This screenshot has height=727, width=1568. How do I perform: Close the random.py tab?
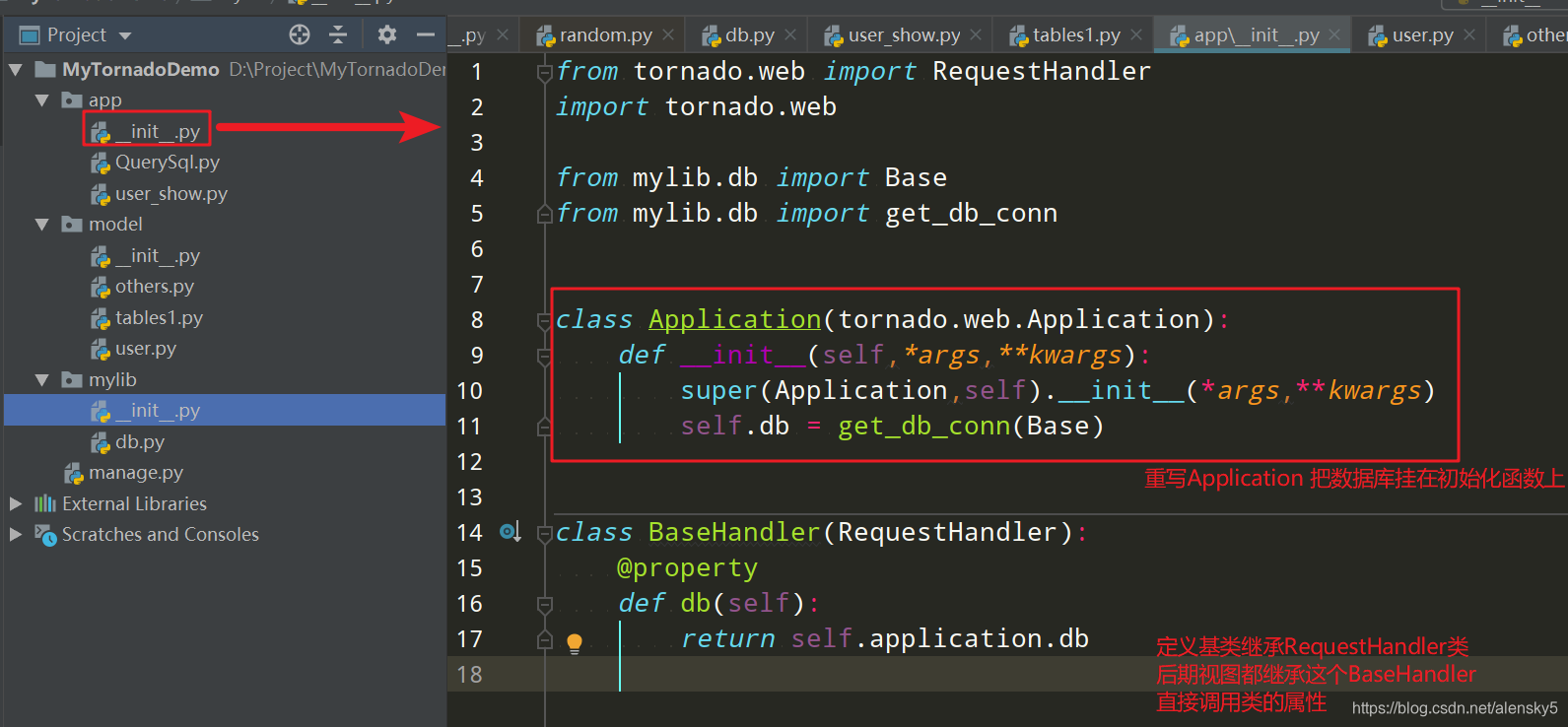pos(668,34)
